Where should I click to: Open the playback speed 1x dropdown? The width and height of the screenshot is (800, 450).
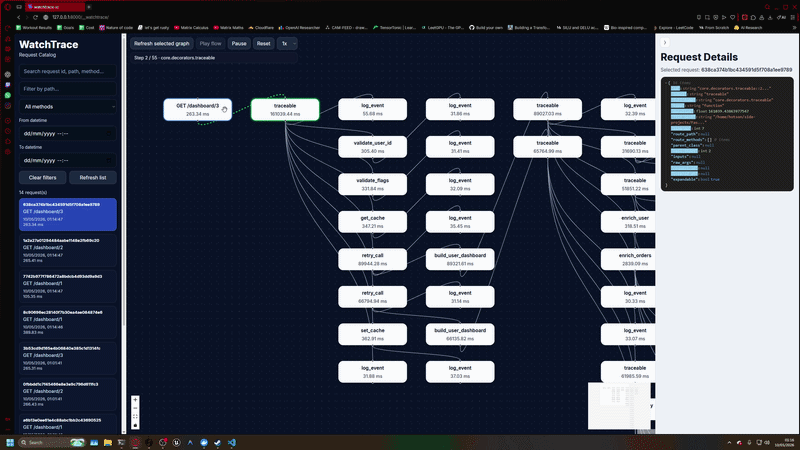(287, 43)
